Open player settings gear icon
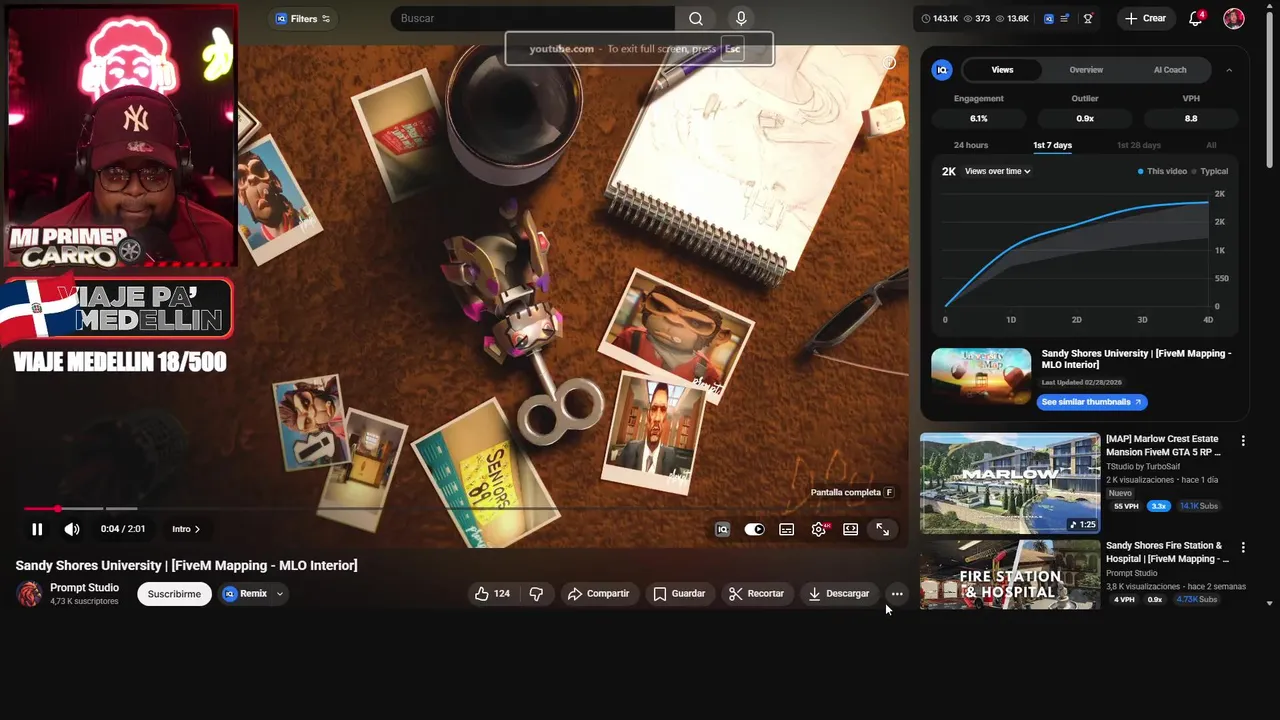1280x720 pixels. (819, 529)
